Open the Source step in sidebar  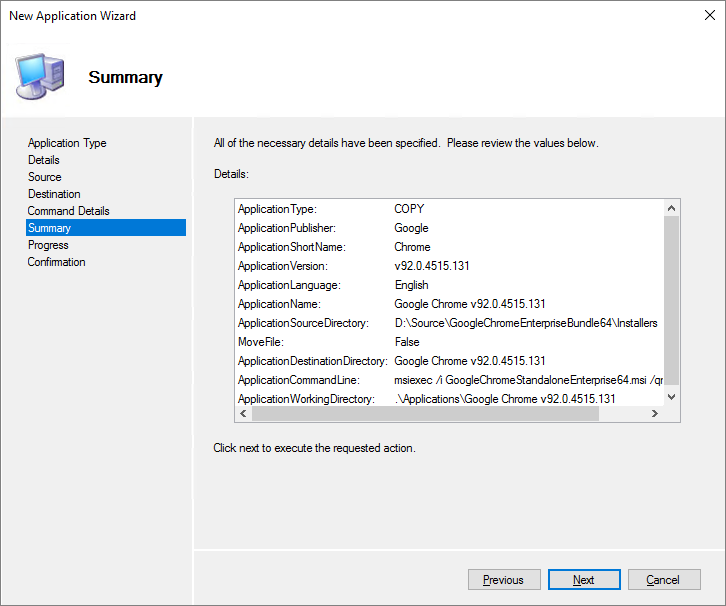click(x=45, y=177)
